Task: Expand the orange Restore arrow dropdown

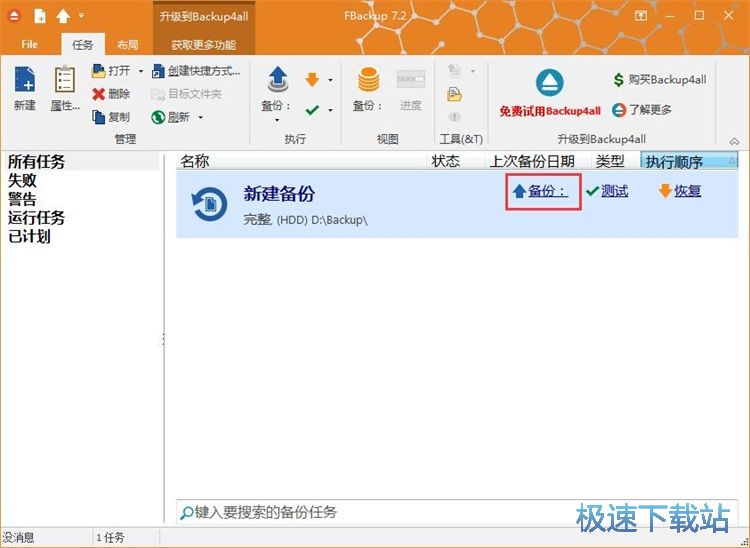Action: point(331,80)
